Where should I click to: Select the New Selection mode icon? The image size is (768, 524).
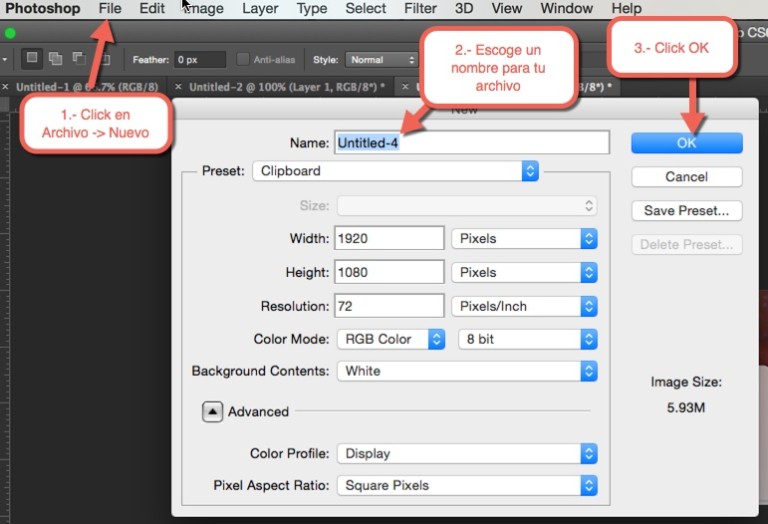click(x=32, y=59)
